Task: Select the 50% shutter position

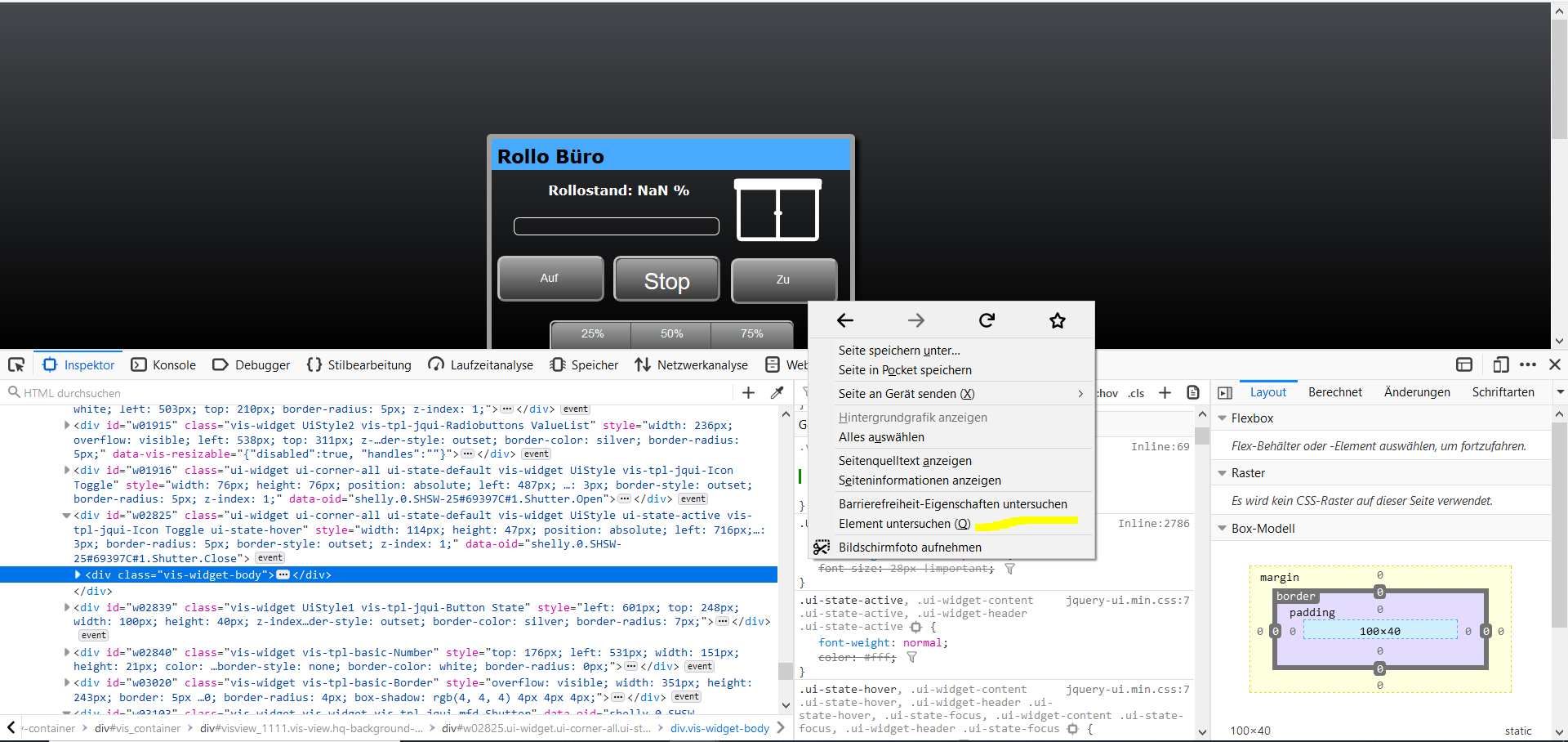Action: [x=671, y=334]
